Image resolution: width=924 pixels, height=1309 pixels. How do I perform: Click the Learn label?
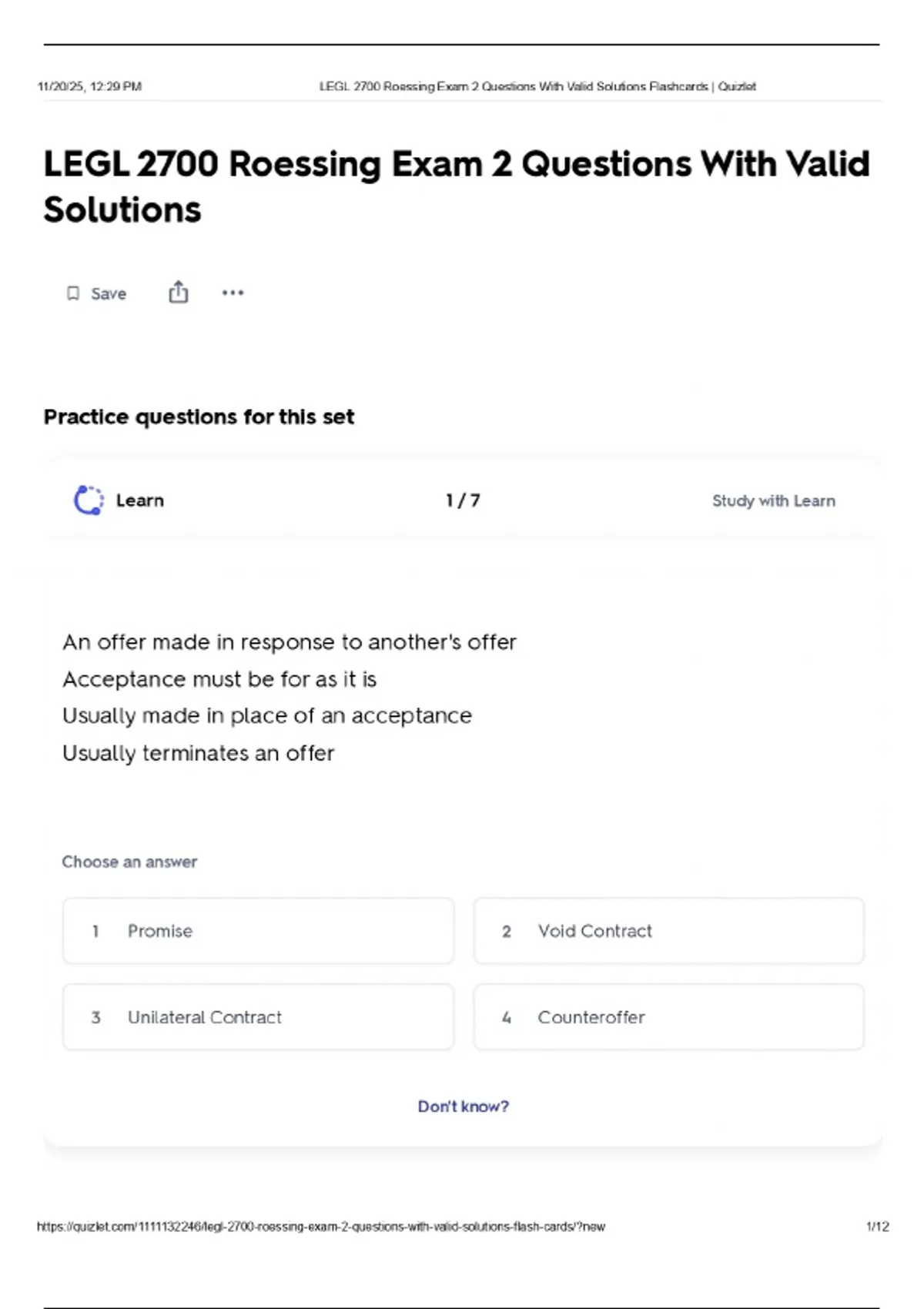pos(140,500)
